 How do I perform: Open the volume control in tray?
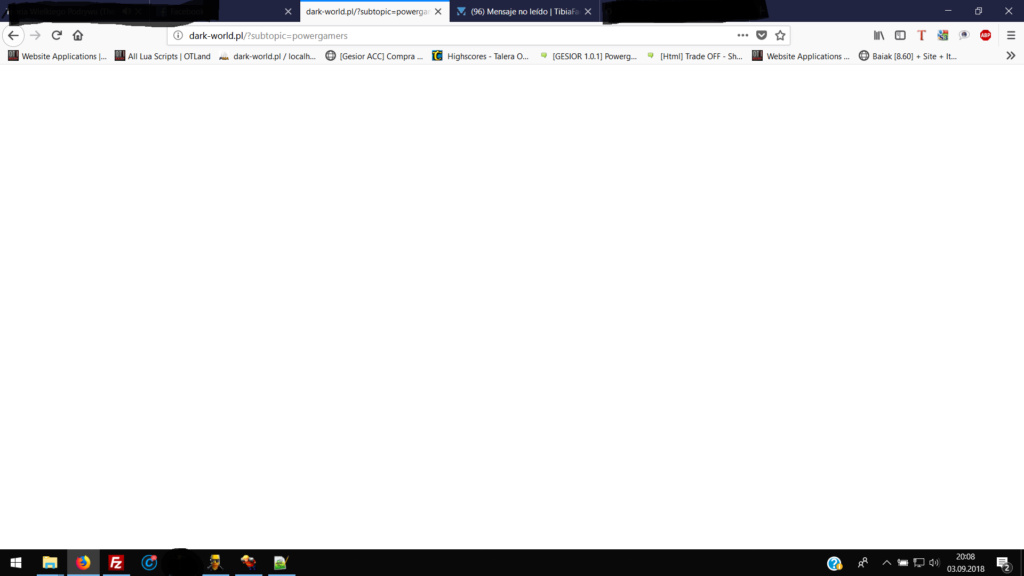(934, 563)
